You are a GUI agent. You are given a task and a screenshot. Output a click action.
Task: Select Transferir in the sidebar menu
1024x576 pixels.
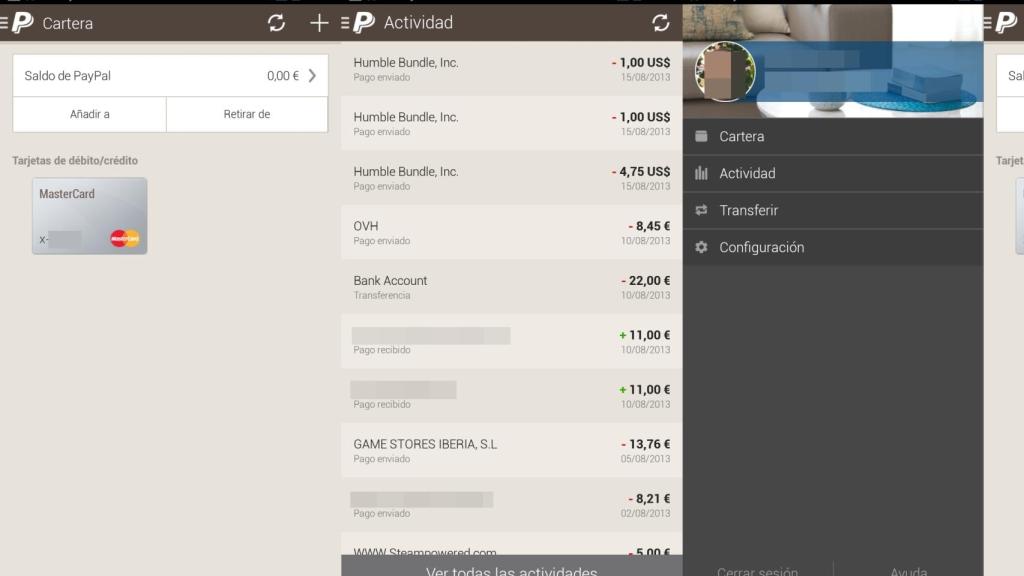coord(751,210)
